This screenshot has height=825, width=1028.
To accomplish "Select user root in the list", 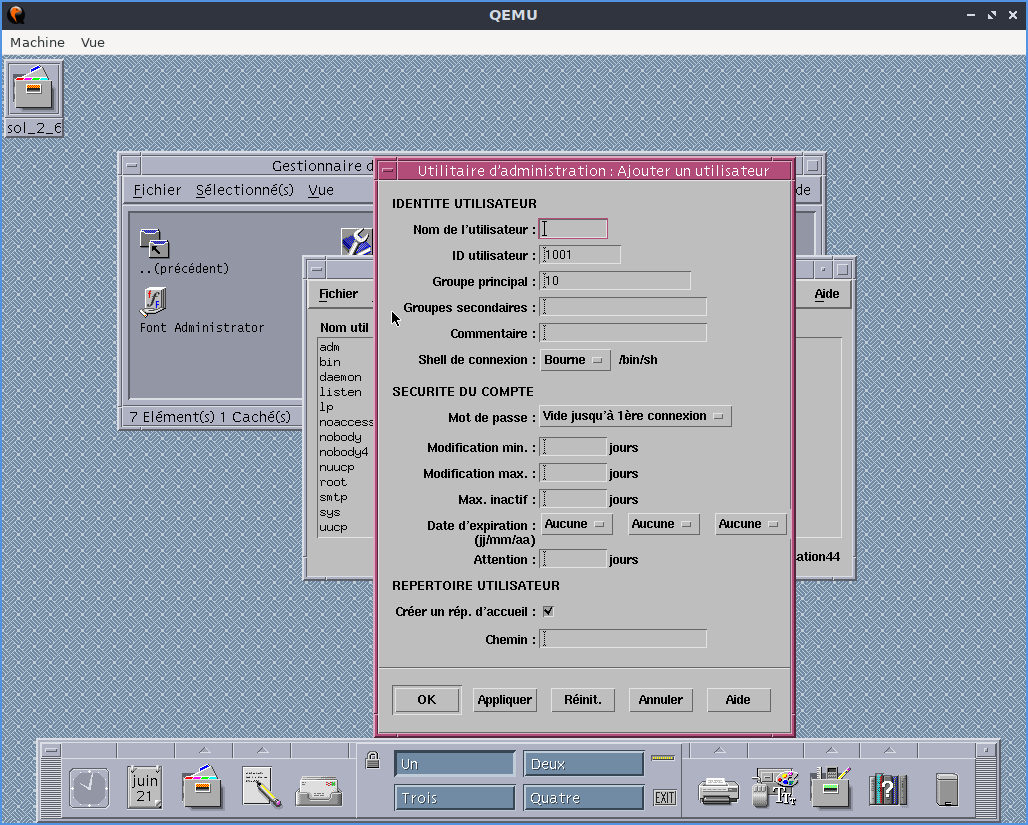I will point(333,483).
